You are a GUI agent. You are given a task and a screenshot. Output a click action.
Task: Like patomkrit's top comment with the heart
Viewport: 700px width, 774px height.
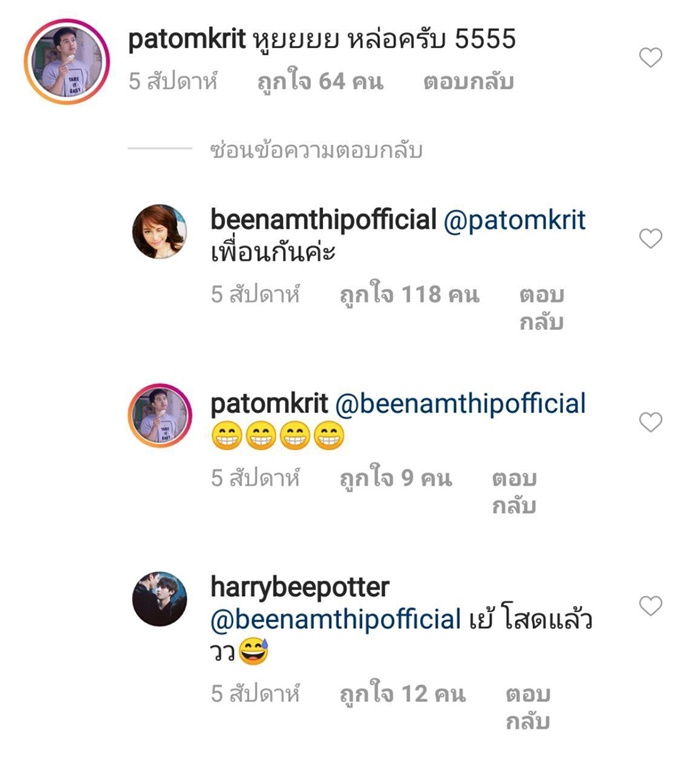coord(651,58)
